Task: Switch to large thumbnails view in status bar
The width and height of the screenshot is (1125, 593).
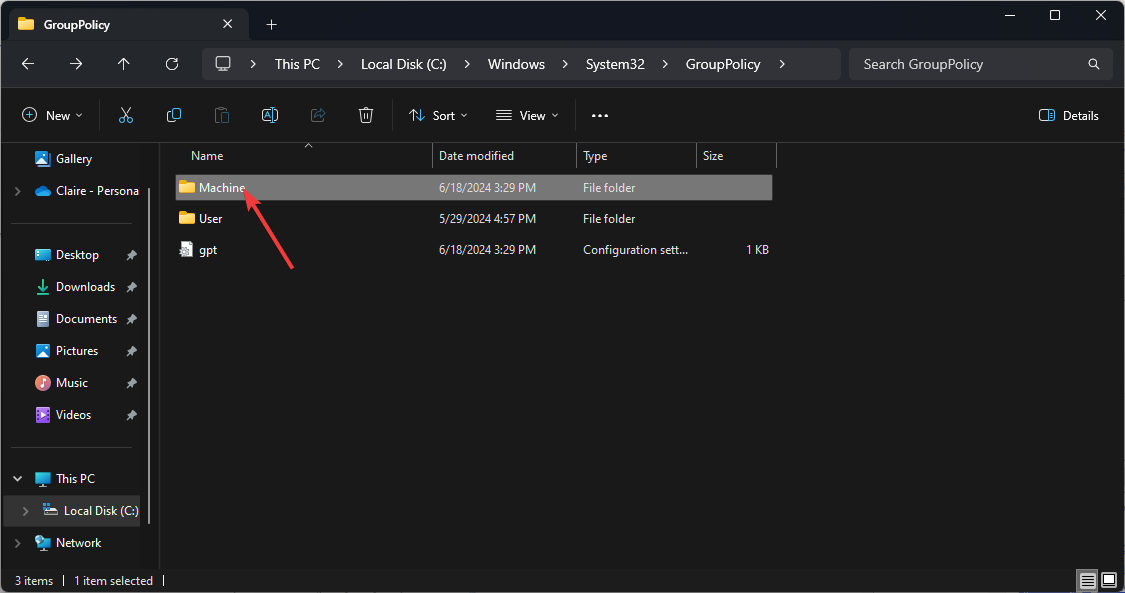Action: (1109, 581)
